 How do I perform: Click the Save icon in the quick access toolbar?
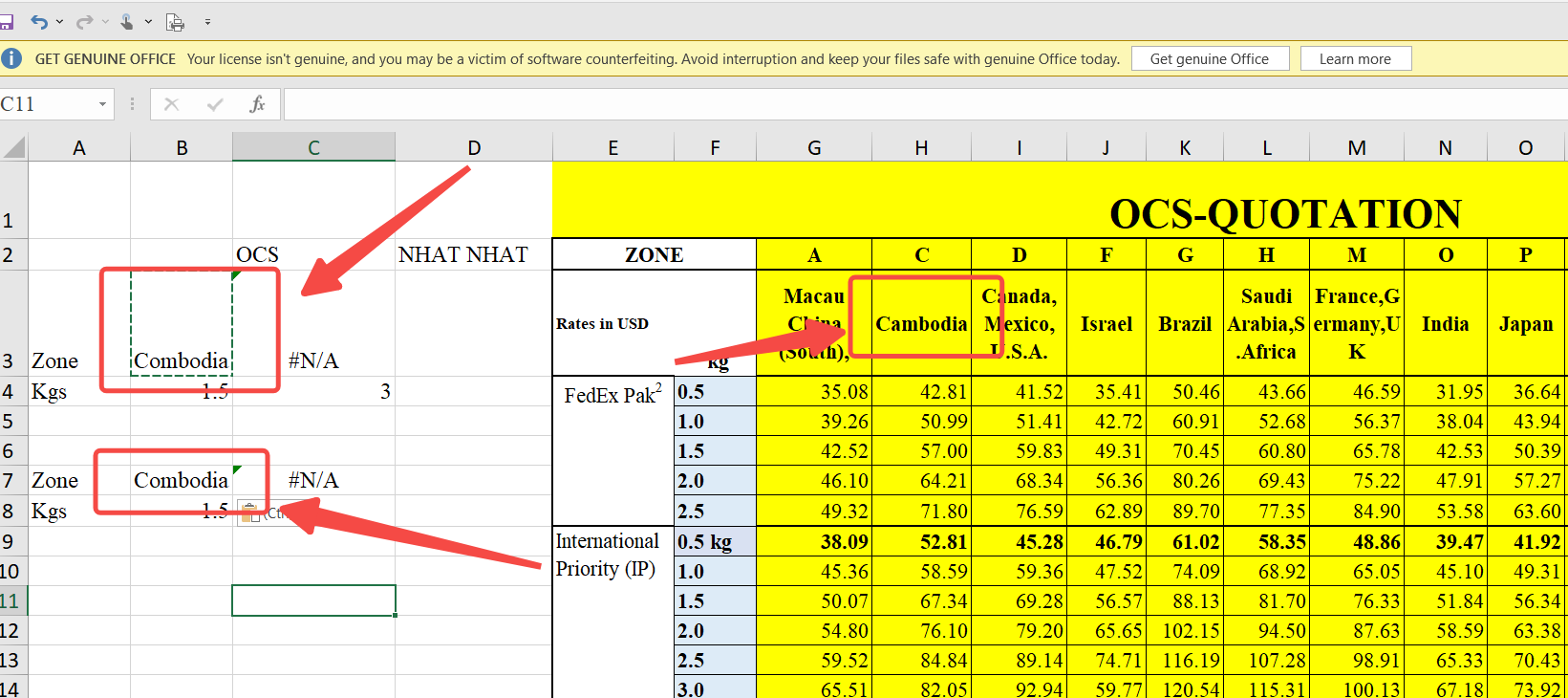6,21
